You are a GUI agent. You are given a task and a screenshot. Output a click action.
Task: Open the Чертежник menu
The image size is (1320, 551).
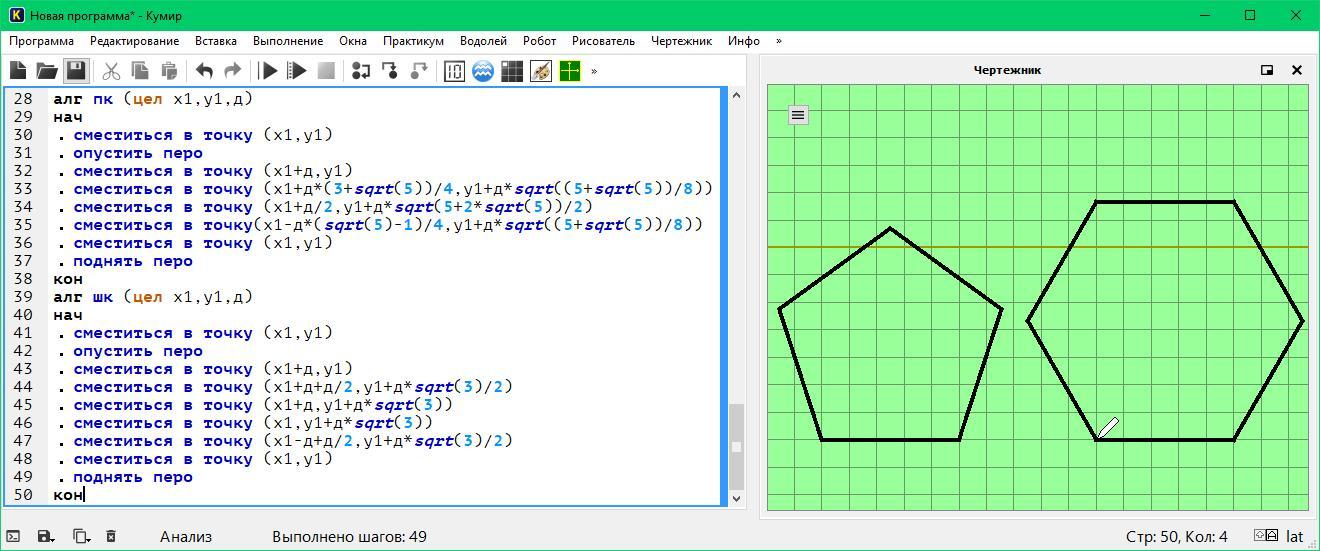pyautogui.click(x=681, y=41)
